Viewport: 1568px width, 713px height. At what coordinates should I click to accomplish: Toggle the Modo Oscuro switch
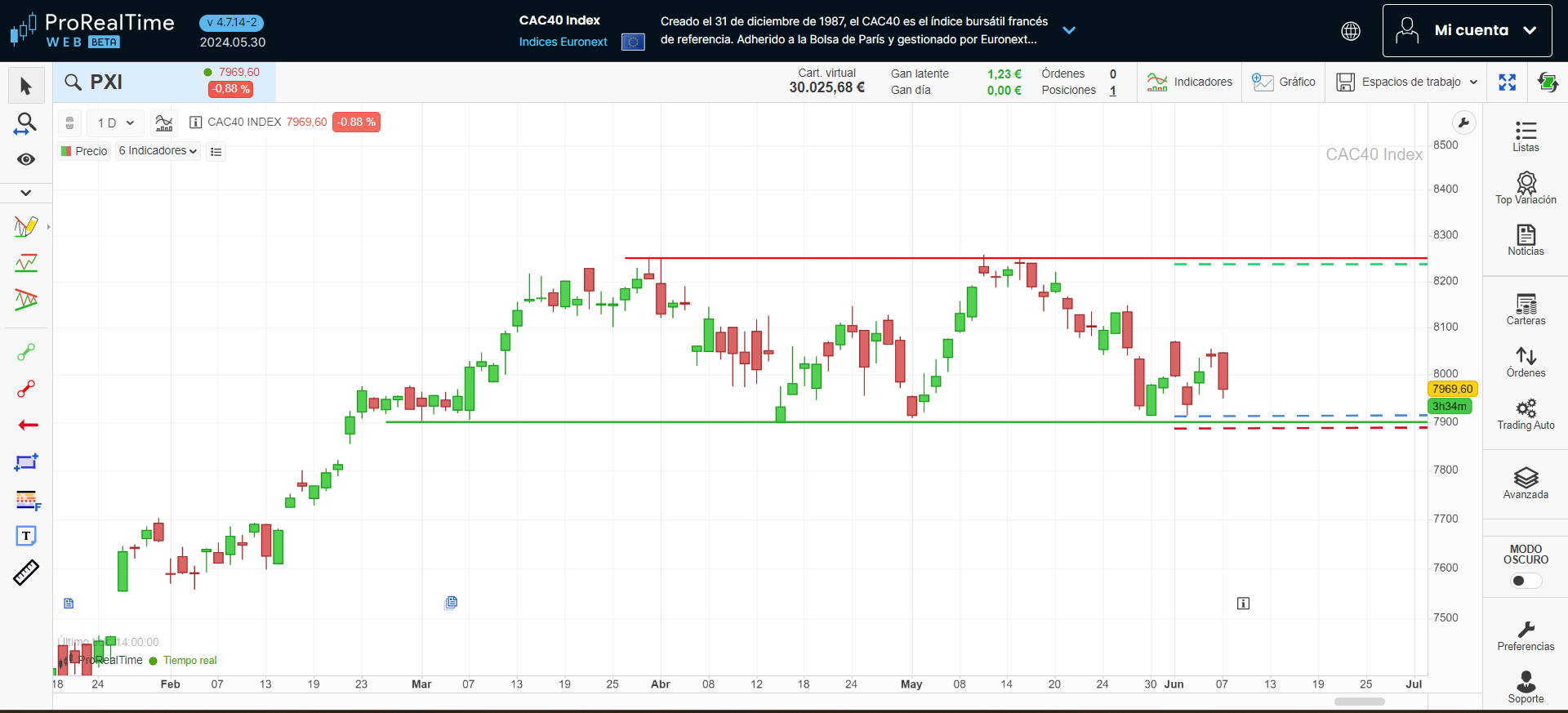coord(1525,581)
